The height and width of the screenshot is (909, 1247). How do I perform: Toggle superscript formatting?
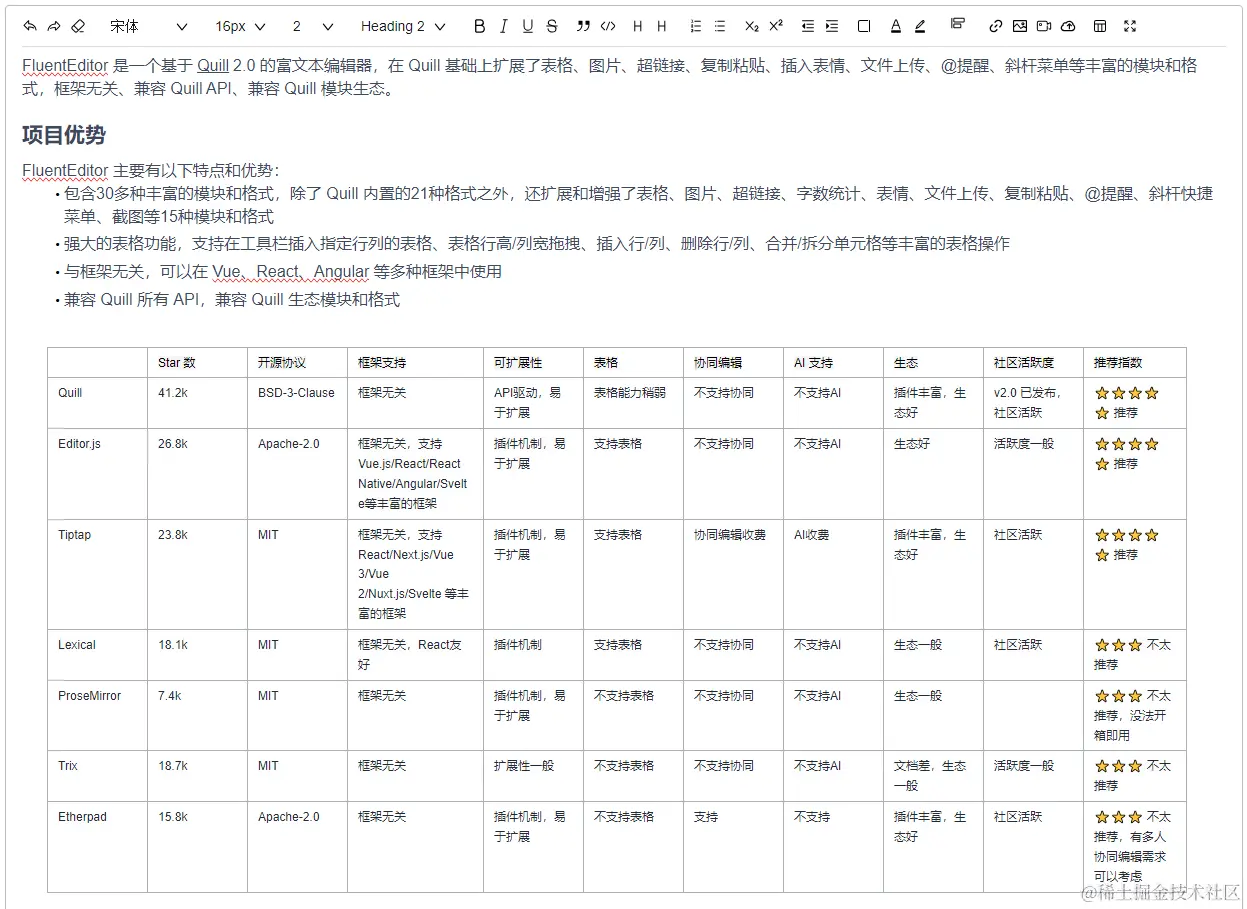point(776,26)
